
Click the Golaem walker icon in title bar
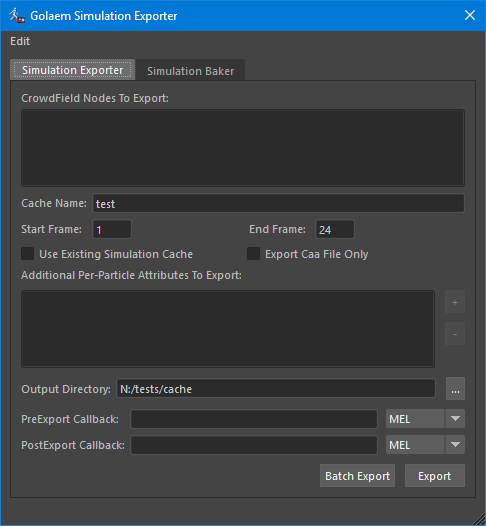click(17, 16)
